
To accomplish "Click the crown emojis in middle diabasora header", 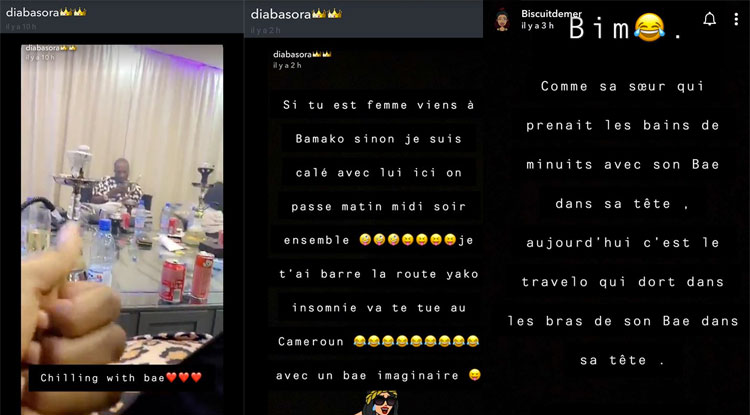I will point(327,14).
